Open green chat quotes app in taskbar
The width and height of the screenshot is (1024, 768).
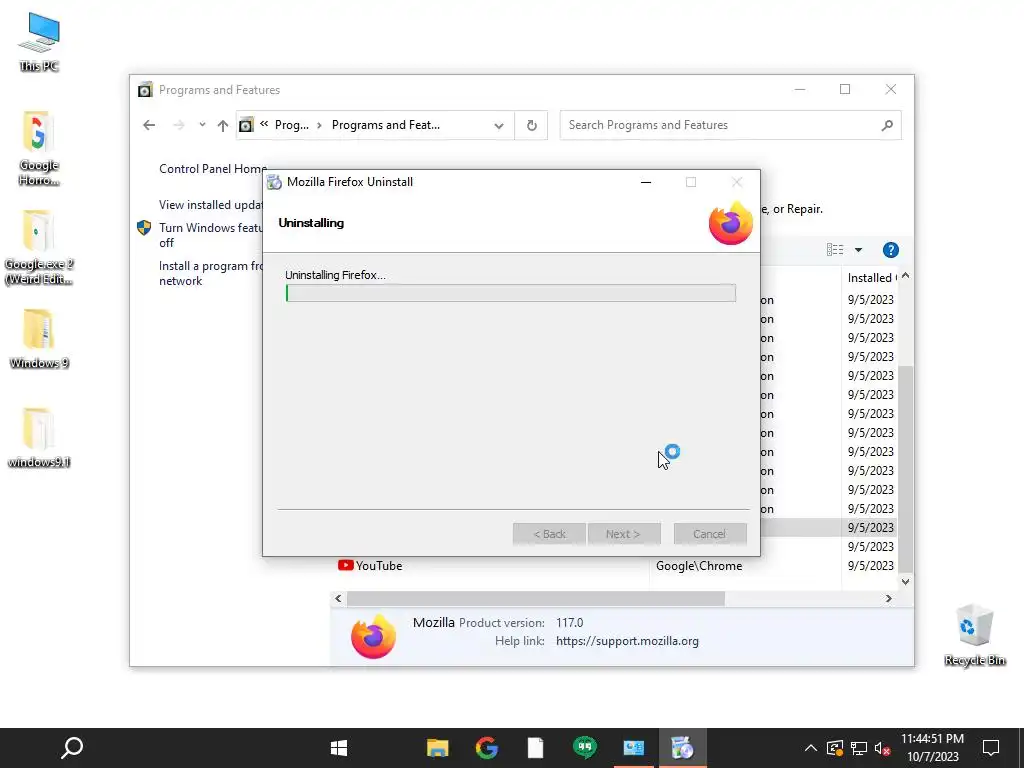point(584,747)
